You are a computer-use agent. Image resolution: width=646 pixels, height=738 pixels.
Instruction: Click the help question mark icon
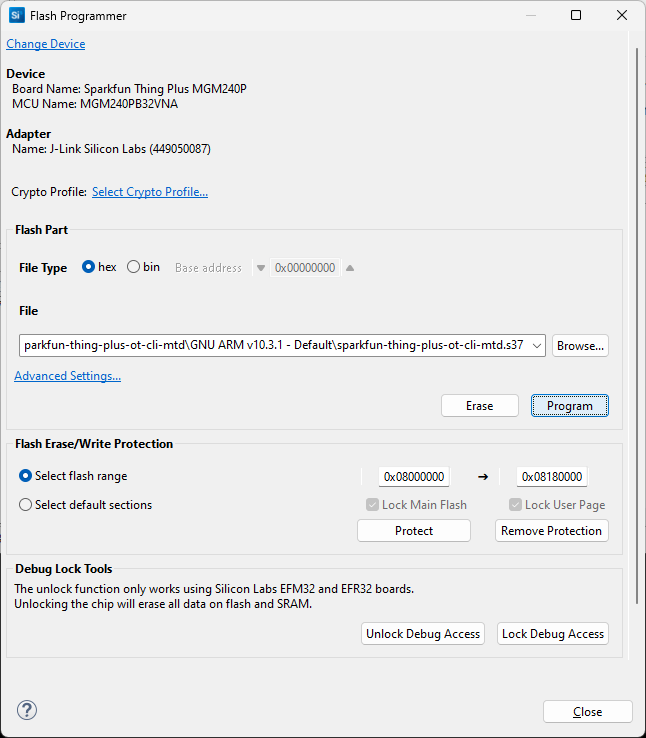(x=27, y=711)
